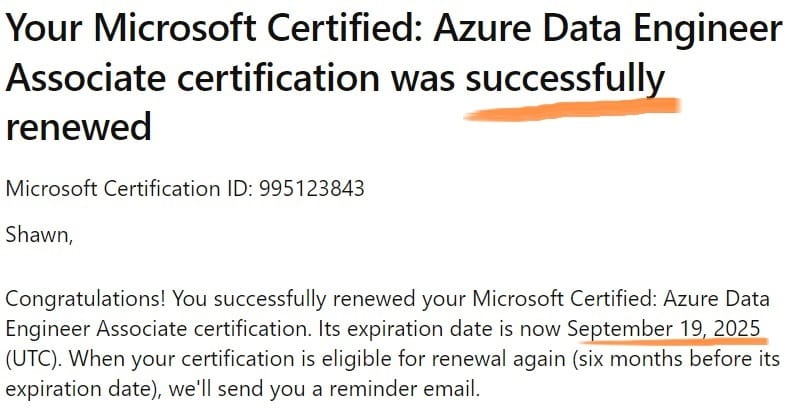This screenshot has height=411, width=789.
Task: Click "(UTC)" in the body paragraph
Action: (x=34, y=359)
